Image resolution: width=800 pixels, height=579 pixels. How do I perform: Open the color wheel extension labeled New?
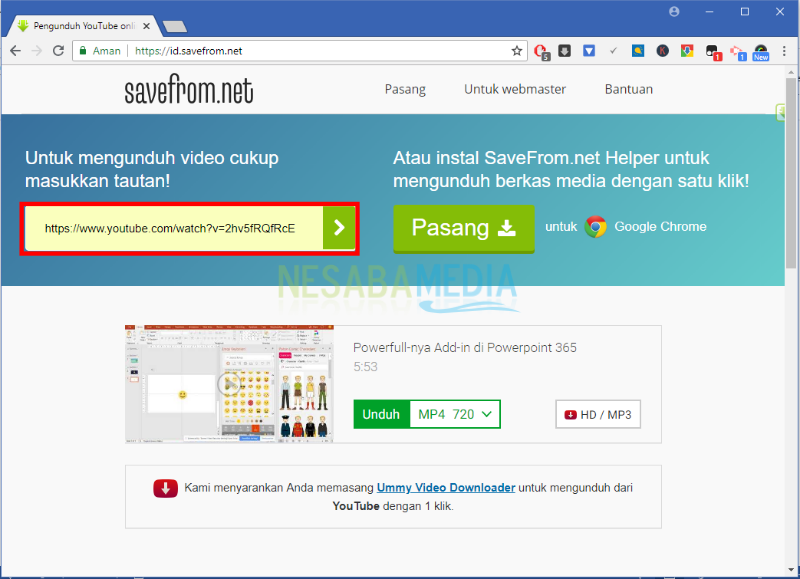(761, 52)
